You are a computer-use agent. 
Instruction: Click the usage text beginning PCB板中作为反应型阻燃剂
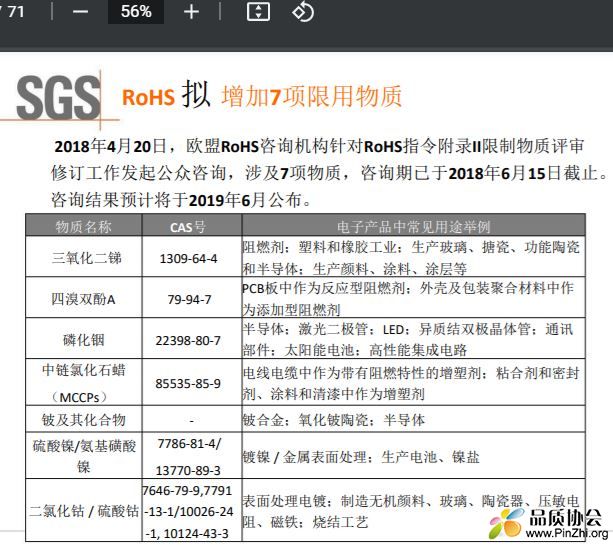pyautogui.click(x=408, y=299)
